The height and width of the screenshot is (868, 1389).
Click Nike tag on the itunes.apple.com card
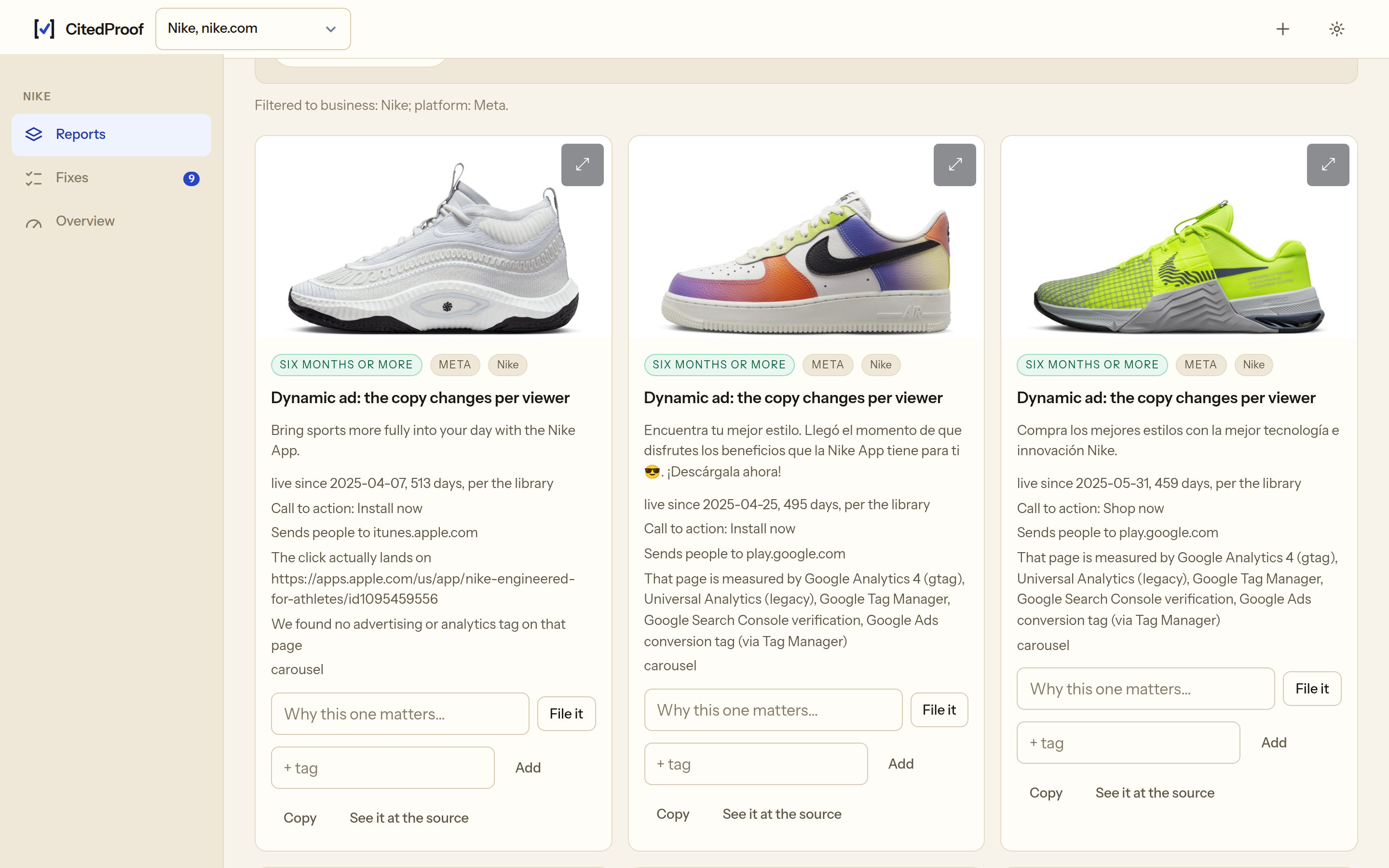pos(507,365)
